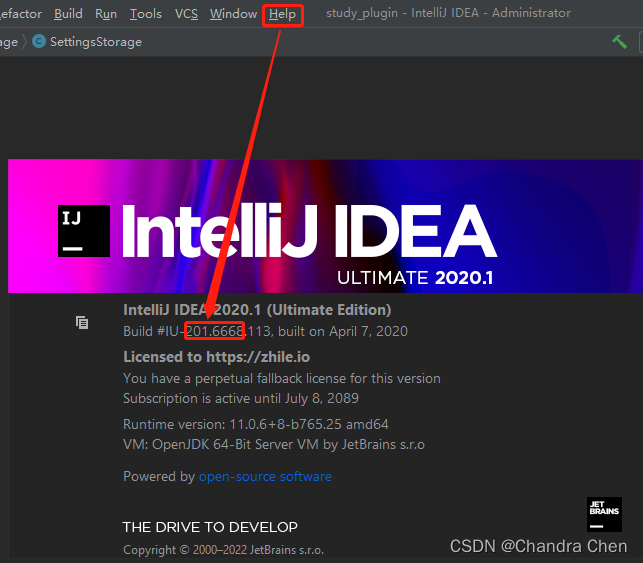Click the green hammer Build Project icon
The width and height of the screenshot is (643, 563).
tap(619, 41)
